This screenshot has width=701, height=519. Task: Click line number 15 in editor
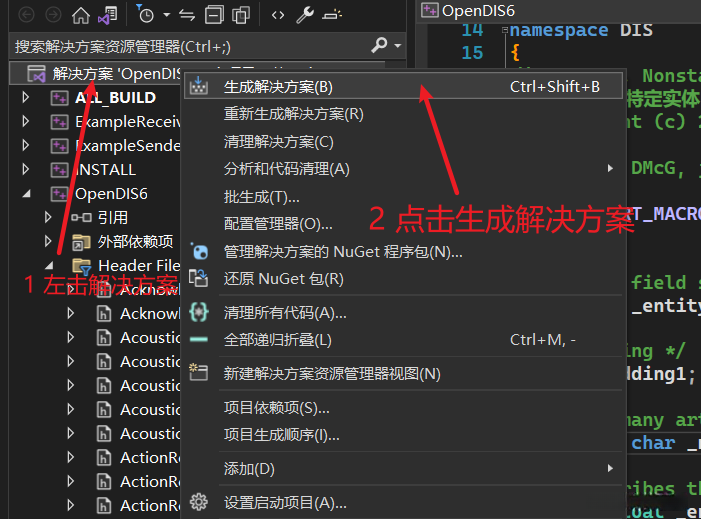[x=472, y=53]
